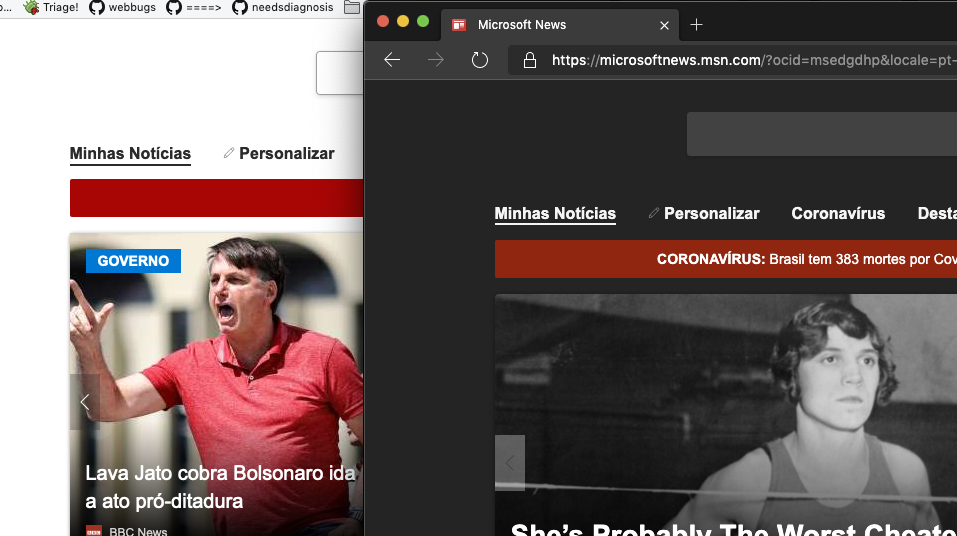Open Minhas Notícias in the left window
957x536 pixels.
coord(130,154)
